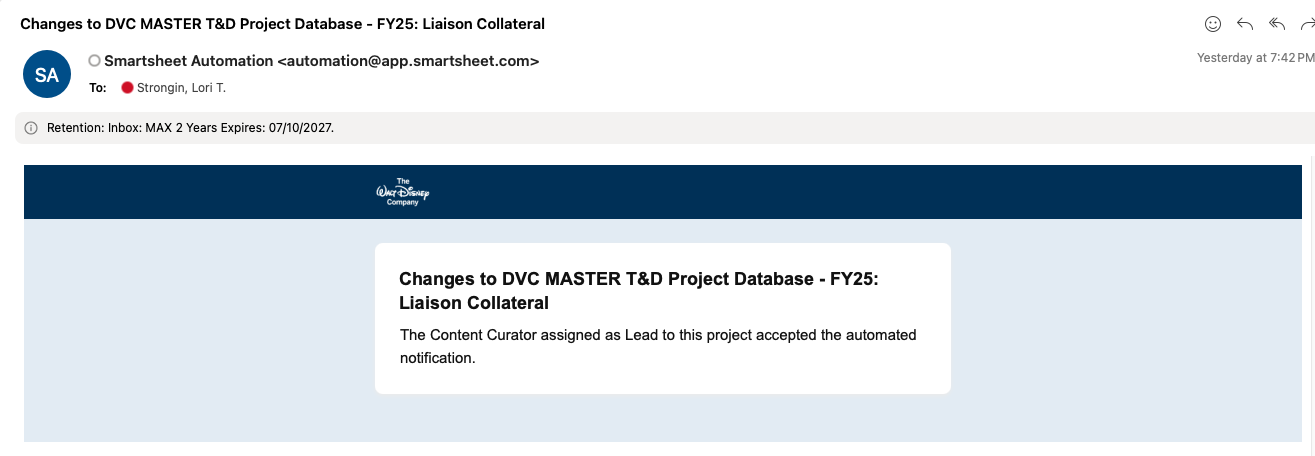
Task: Reply to the Smartsheet Automation email
Action: [x=1245, y=23]
